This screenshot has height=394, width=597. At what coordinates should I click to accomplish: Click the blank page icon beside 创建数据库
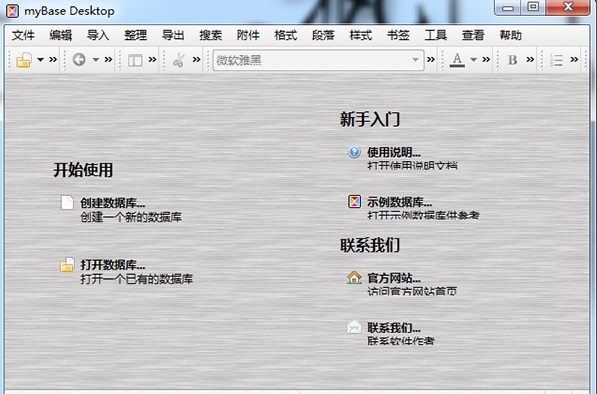pyautogui.click(x=67, y=202)
